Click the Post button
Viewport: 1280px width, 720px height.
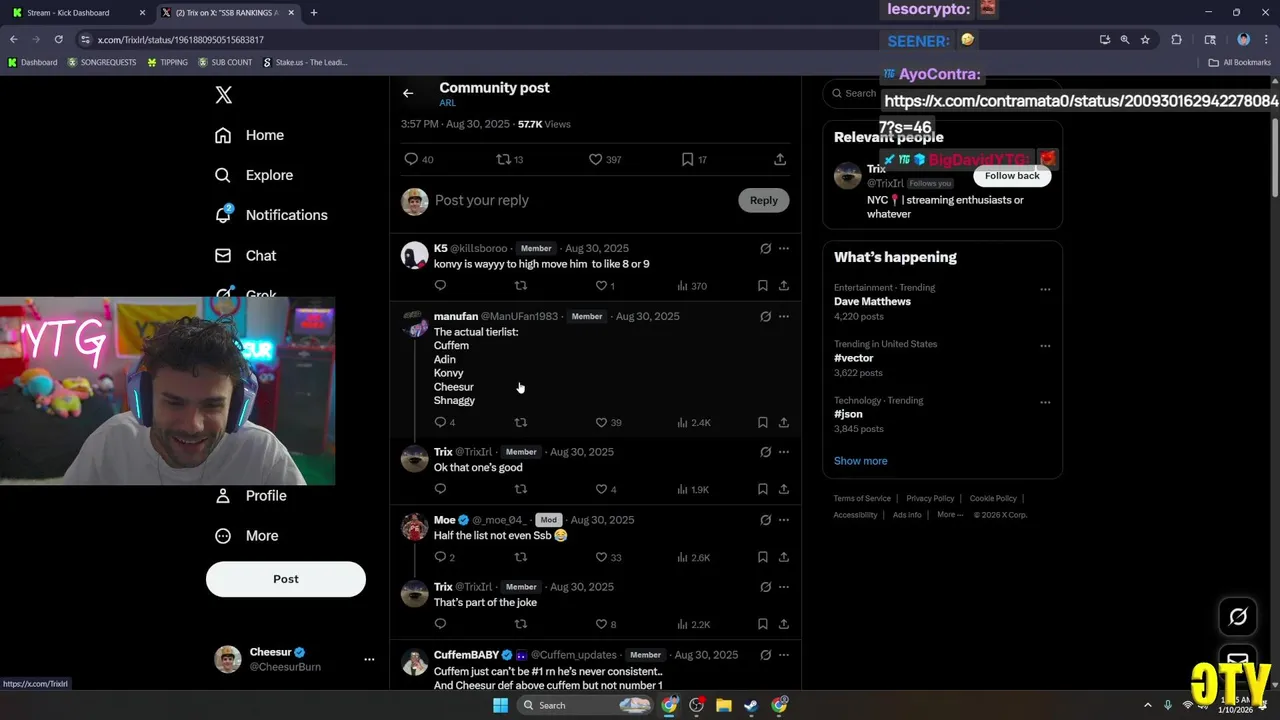286,579
